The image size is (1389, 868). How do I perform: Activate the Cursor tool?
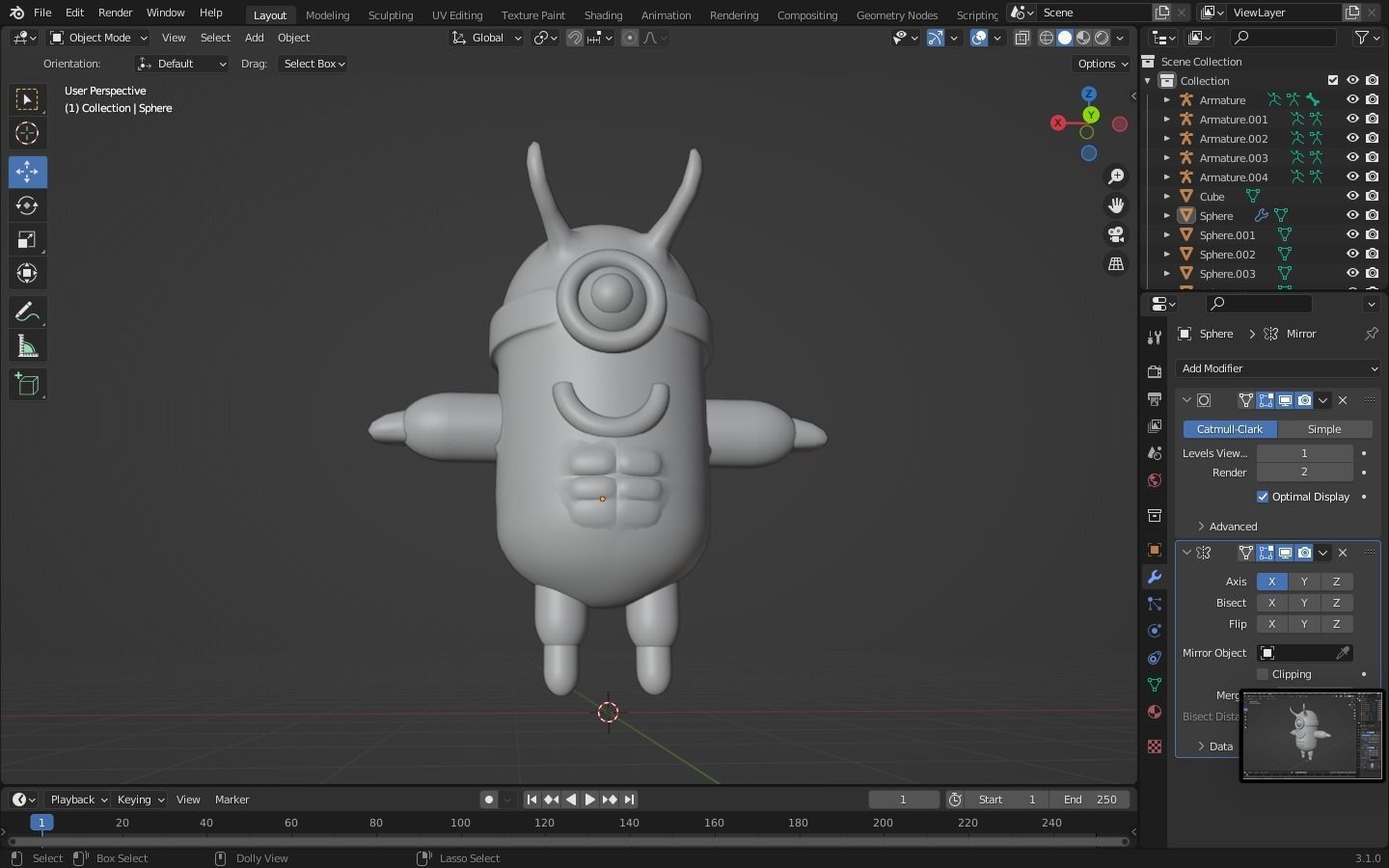27,133
